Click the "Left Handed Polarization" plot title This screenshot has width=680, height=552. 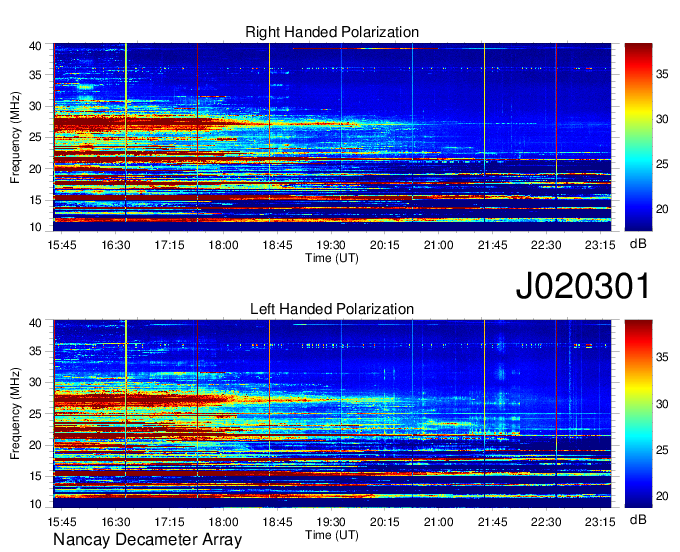332,309
